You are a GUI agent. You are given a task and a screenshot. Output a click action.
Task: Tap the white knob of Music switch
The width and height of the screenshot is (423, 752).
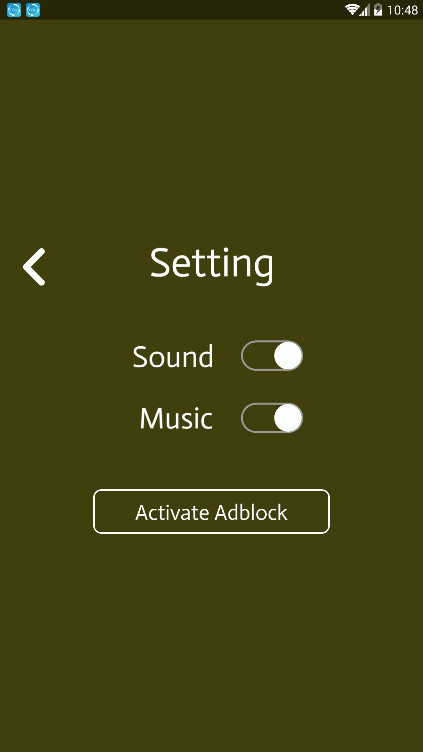click(288, 418)
